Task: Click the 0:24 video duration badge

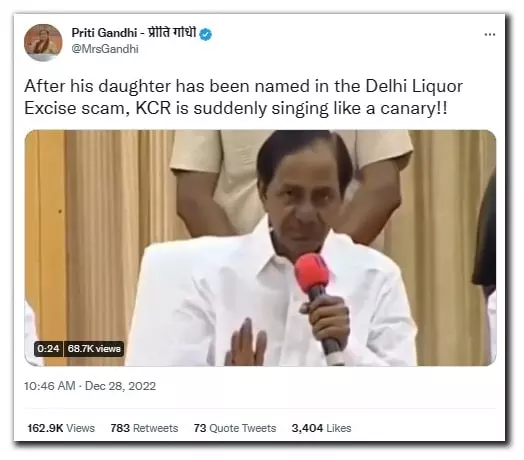Action: [x=48, y=349]
